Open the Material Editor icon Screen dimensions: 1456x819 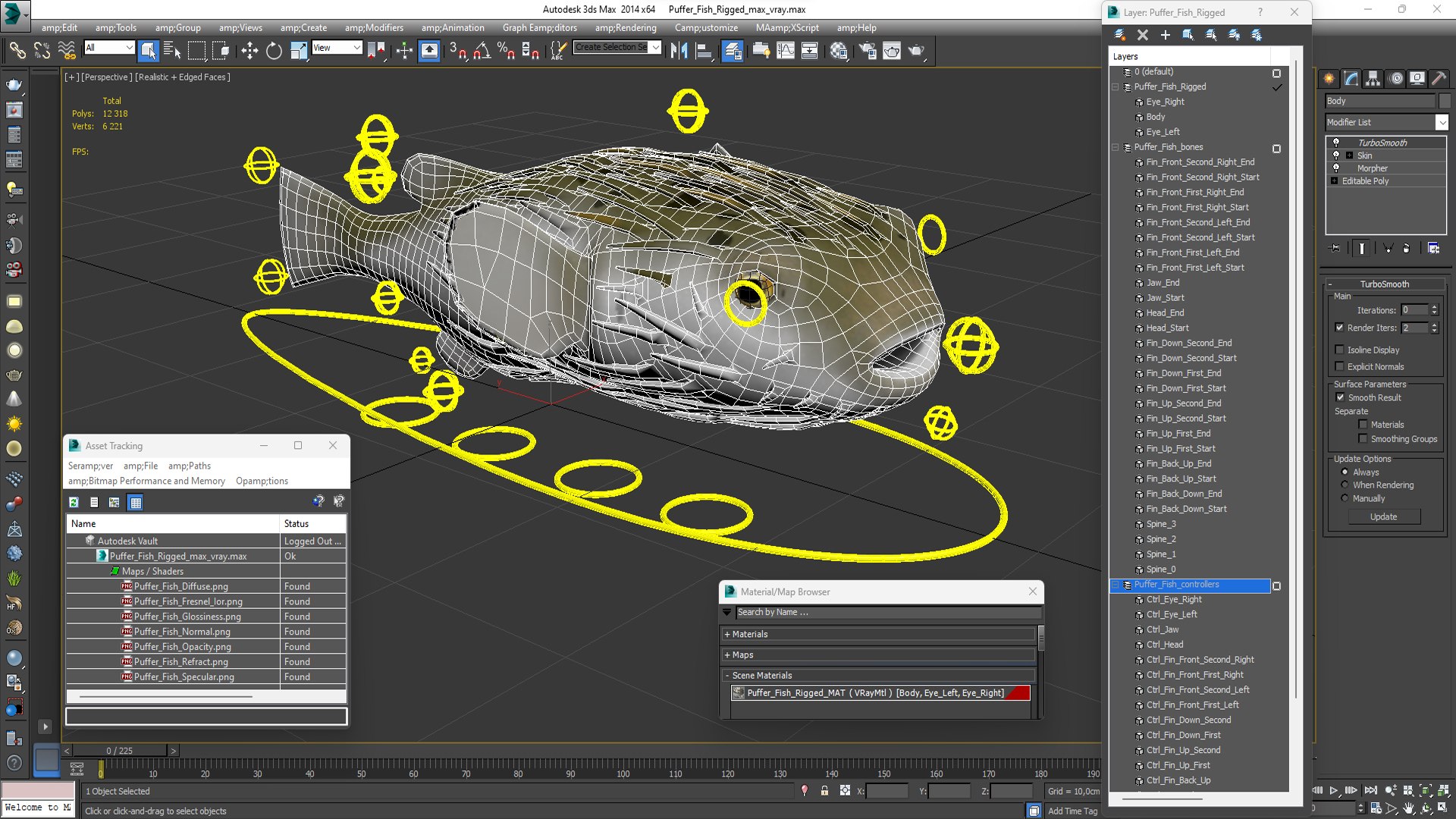click(x=838, y=51)
